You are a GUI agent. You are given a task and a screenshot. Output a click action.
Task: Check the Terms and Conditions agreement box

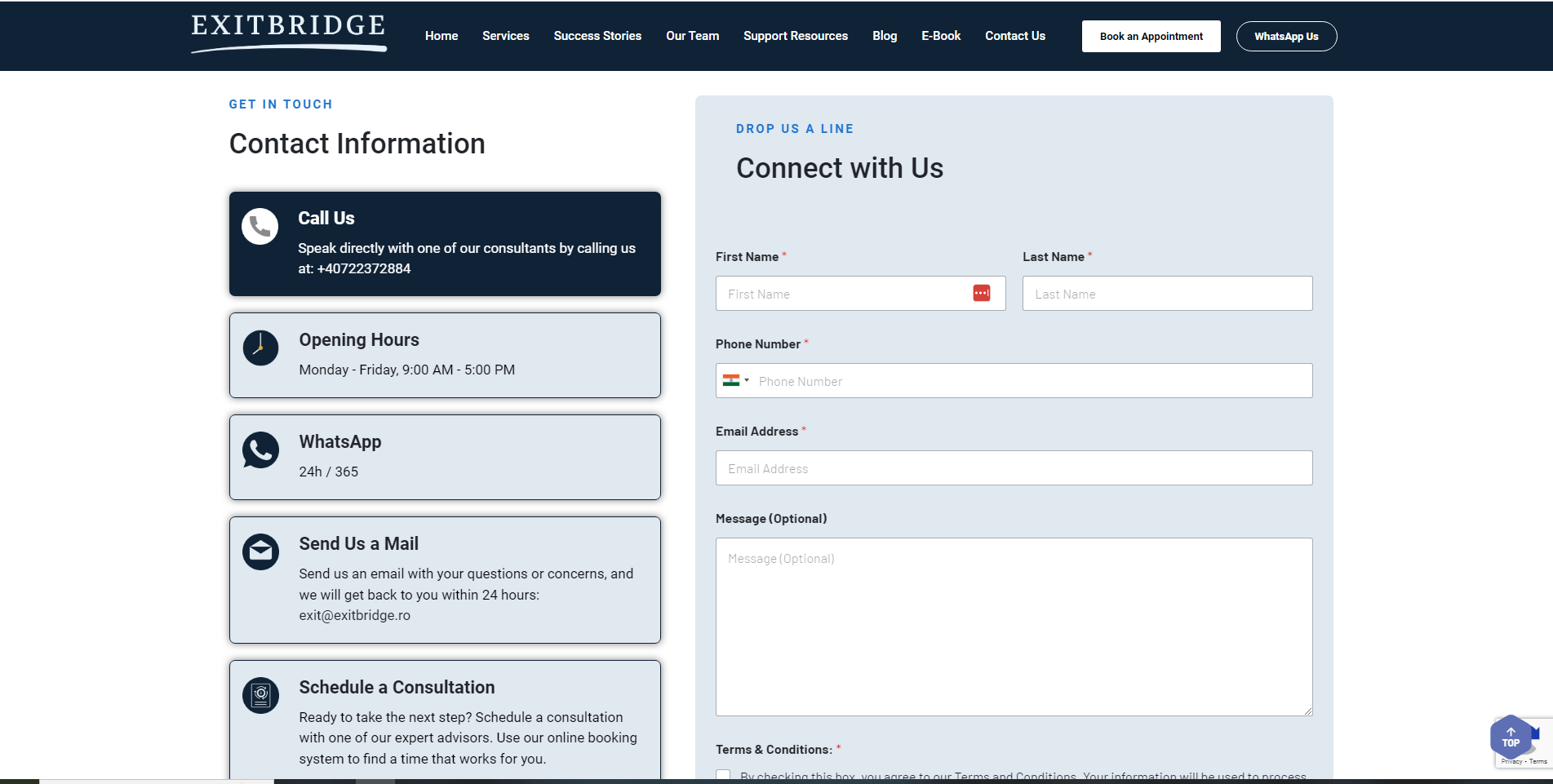723,775
